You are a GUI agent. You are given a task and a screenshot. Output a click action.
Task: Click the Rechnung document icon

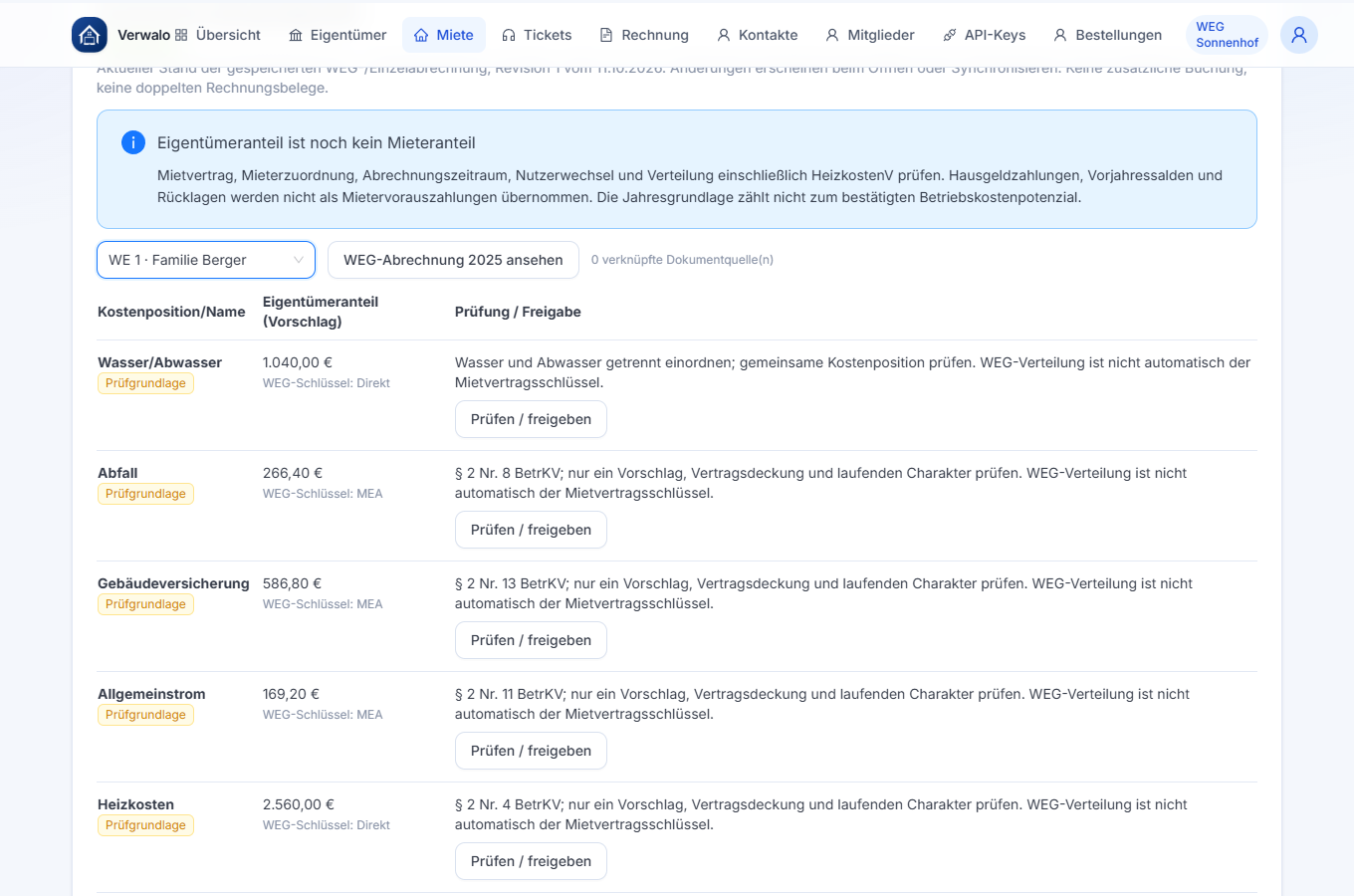tap(606, 35)
